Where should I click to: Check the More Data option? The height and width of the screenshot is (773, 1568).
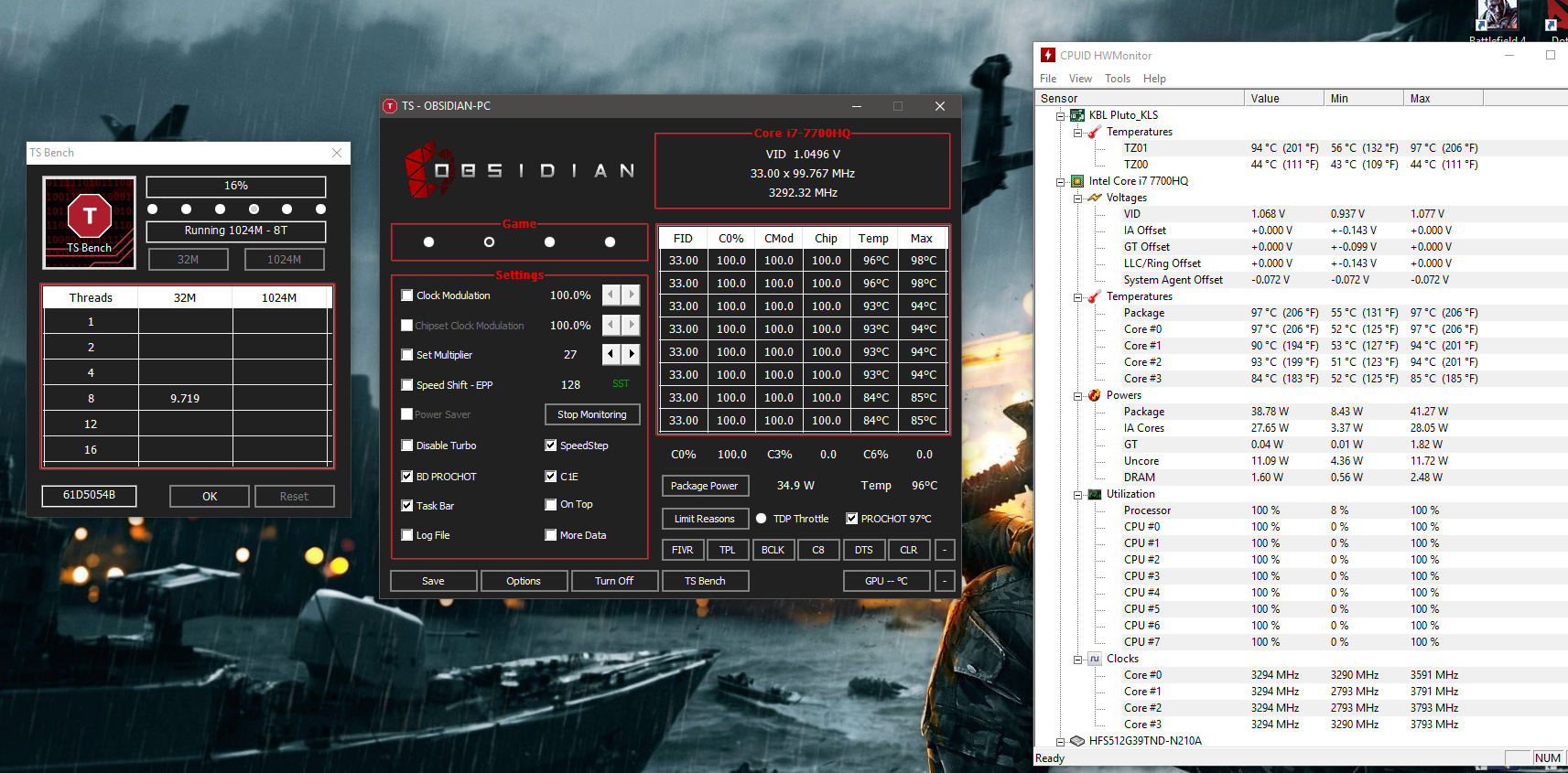pos(551,535)
